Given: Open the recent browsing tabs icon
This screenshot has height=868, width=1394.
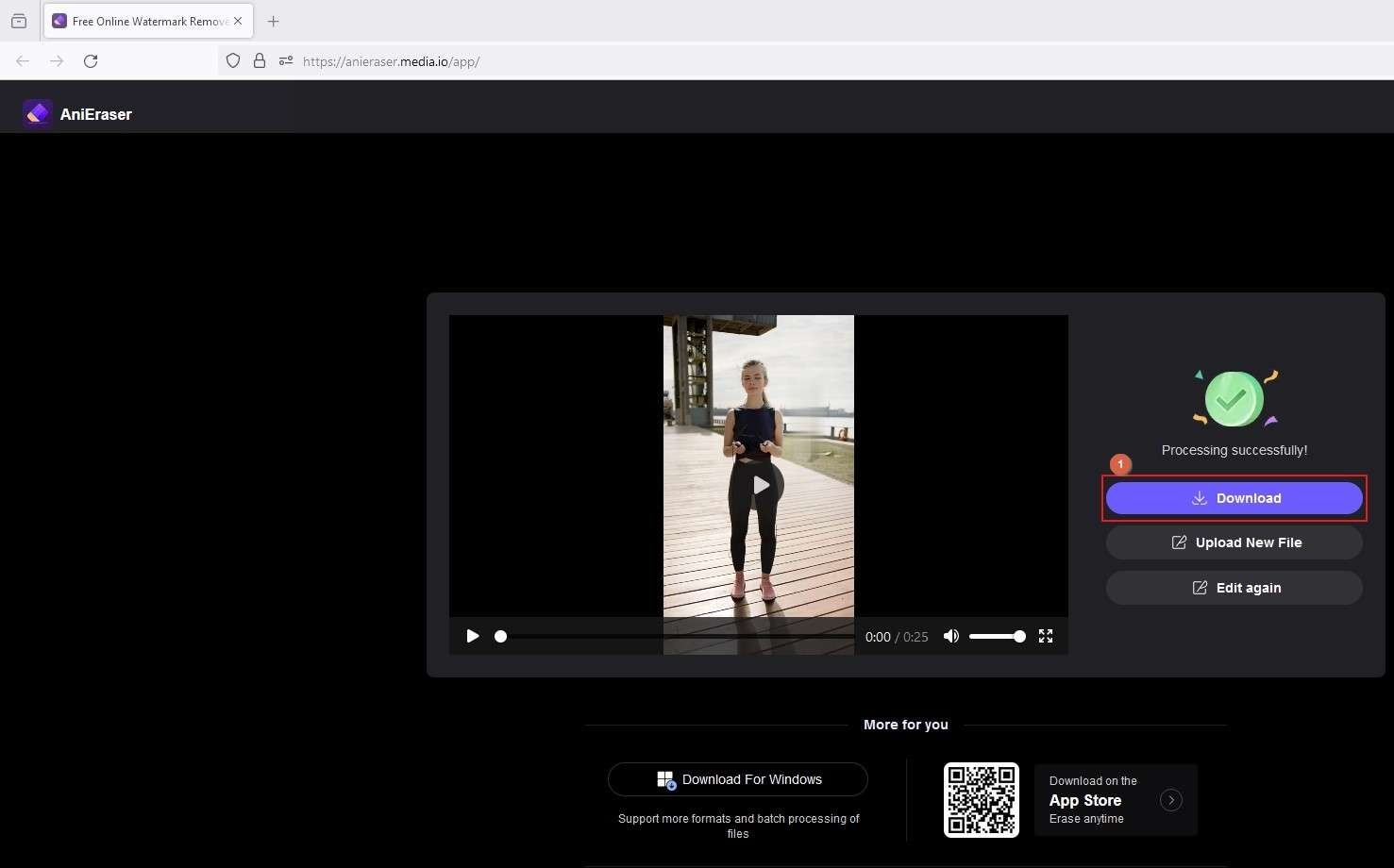Looking at the screenshot, I should tap(19, 21).
